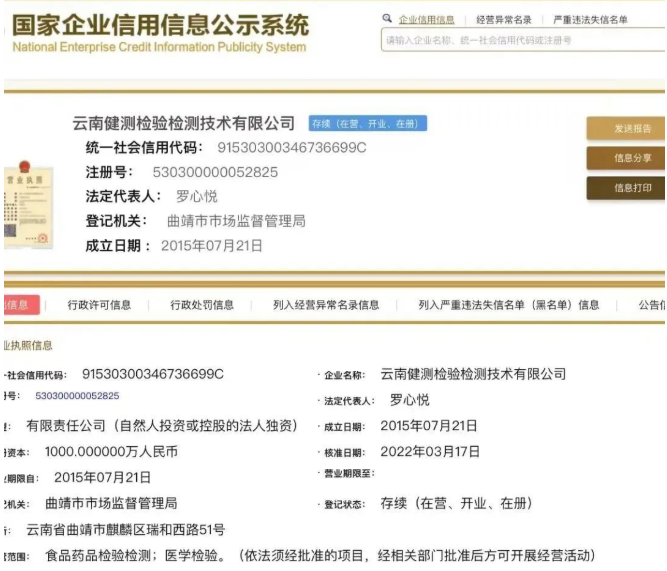Click the blue registration number 530300000052825 link
Viewport: 667px width, 571px height.
77,396
